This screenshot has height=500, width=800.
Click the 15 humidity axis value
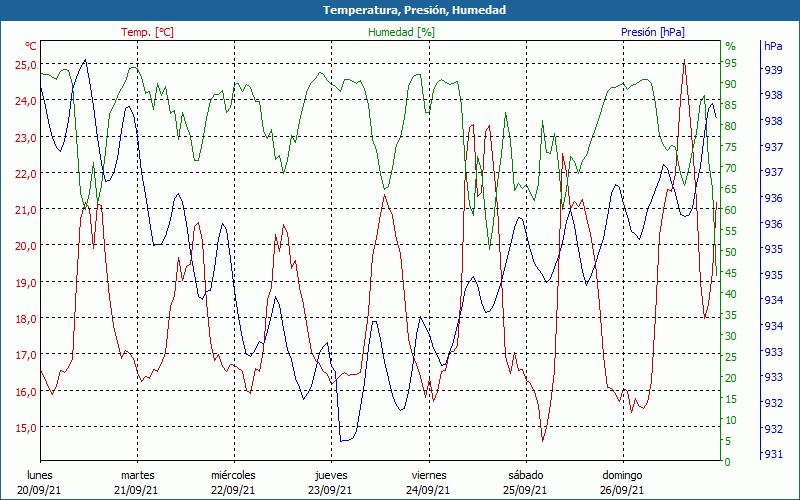[731, 399]
